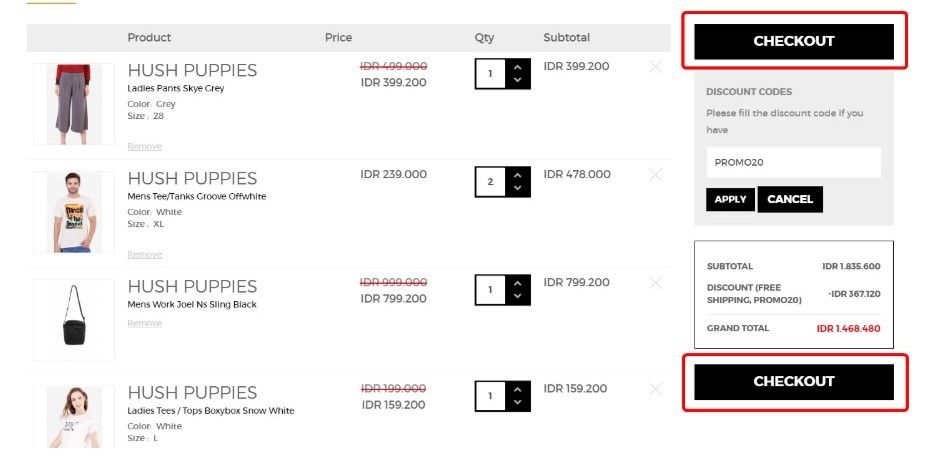Increase quantity of Mens Tee Groove Offwhite

pos(518,175)
